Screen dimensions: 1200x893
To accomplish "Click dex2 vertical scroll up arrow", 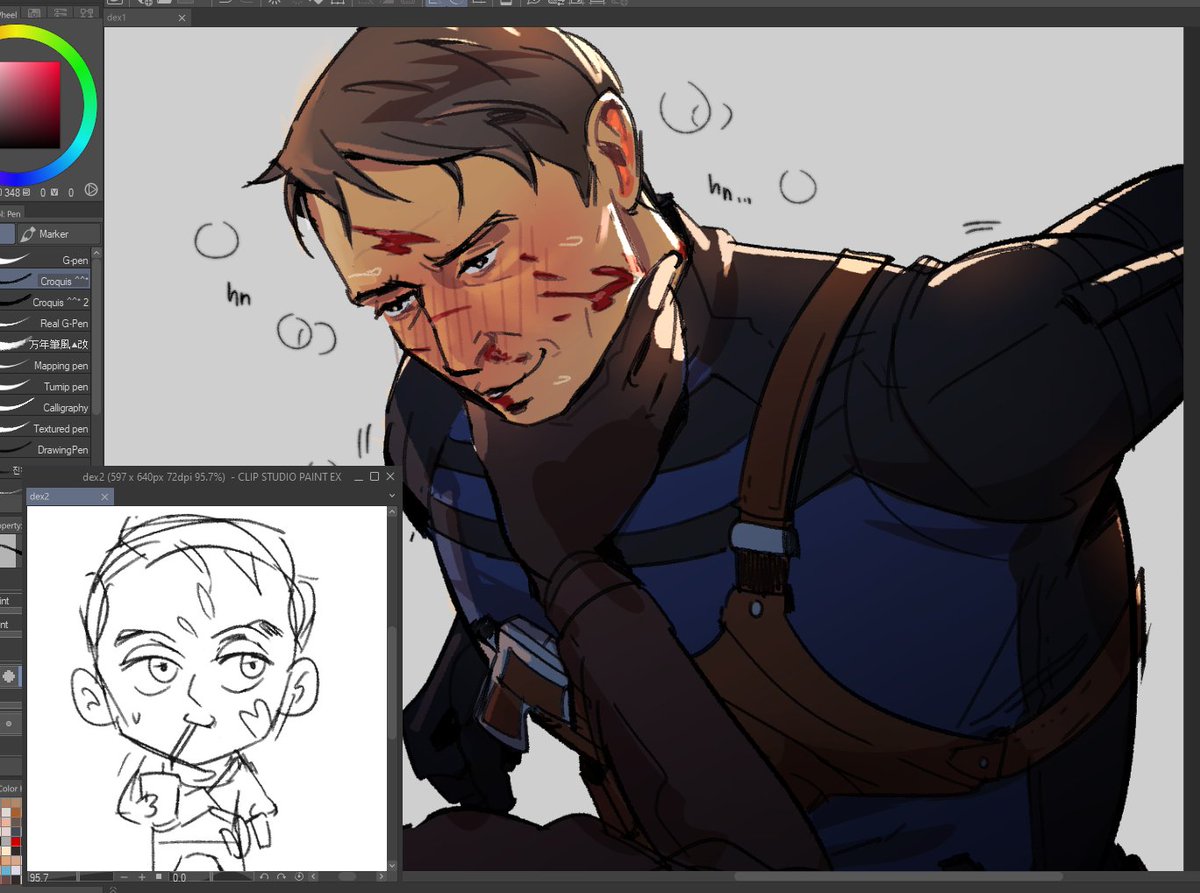I will (x=392, y=511).
